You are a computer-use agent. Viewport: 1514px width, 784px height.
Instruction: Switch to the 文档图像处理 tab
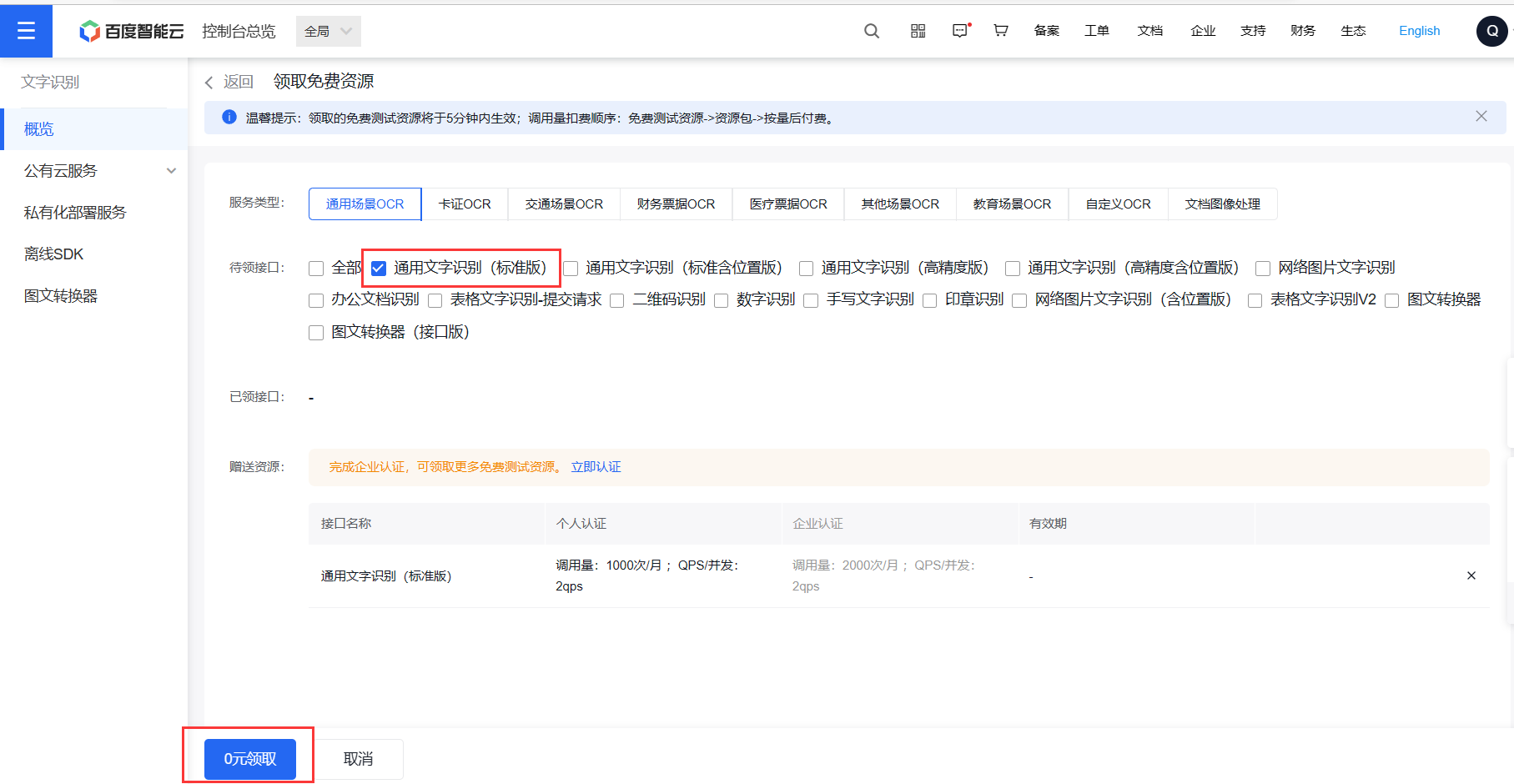(x=1222, y=204)
